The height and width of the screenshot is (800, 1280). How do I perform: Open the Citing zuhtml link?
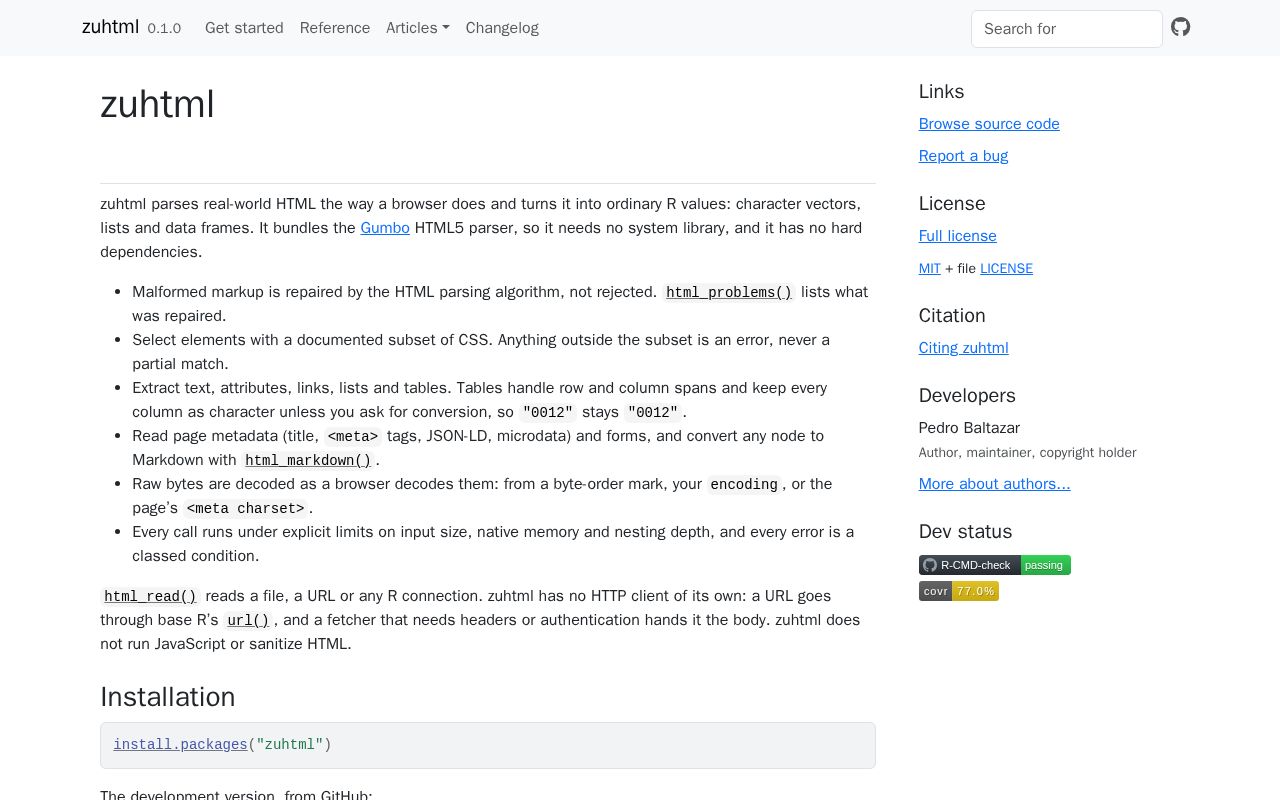pos(964,348)
